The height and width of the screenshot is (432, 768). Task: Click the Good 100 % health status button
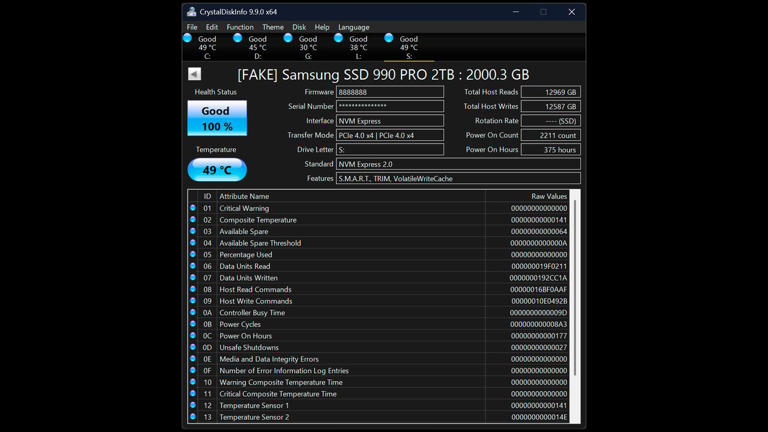pos(217,118)
